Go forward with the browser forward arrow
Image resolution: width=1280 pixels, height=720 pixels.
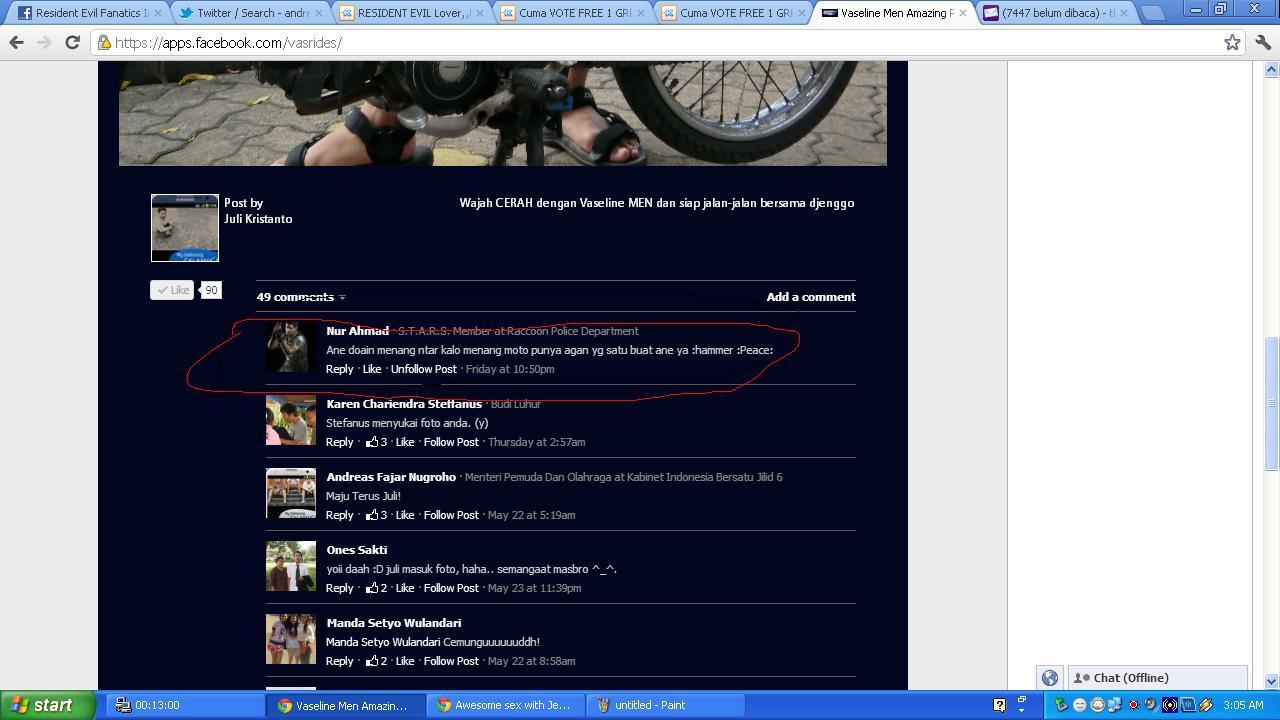(x=44, y=43)
